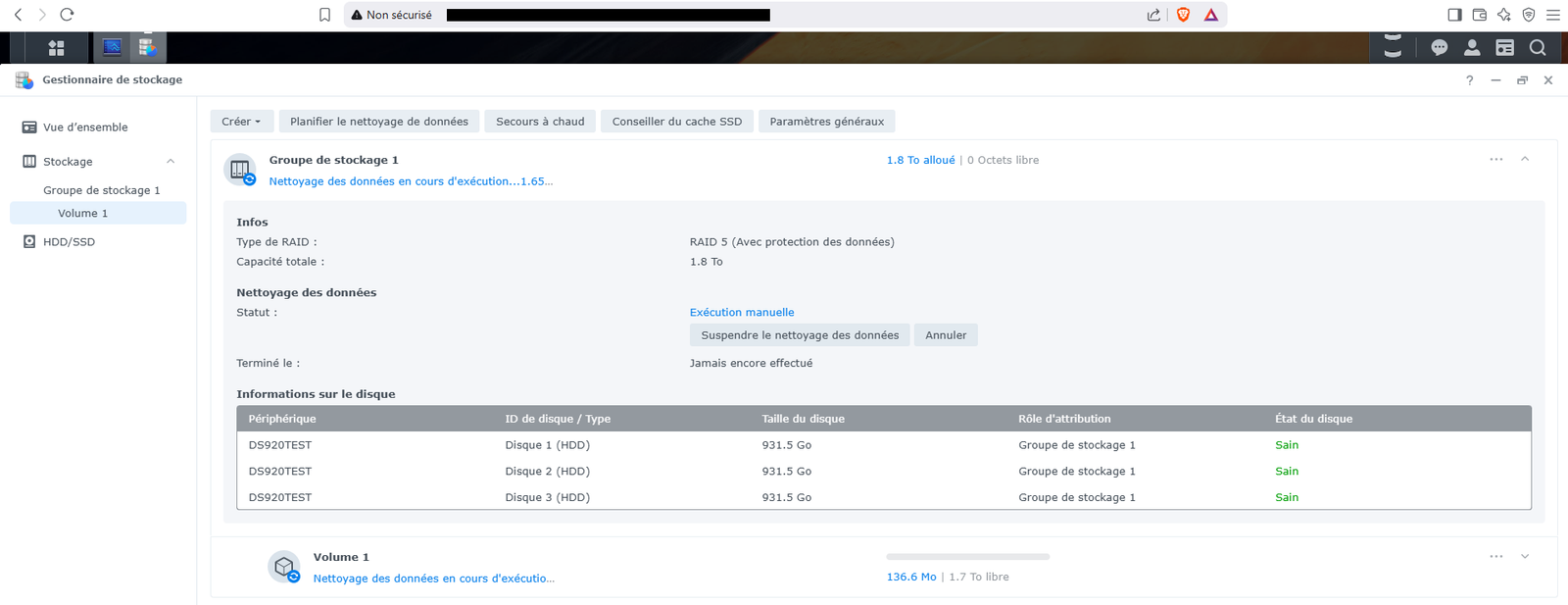Click the Brave Rewards triangle icon

point(1211,15)
